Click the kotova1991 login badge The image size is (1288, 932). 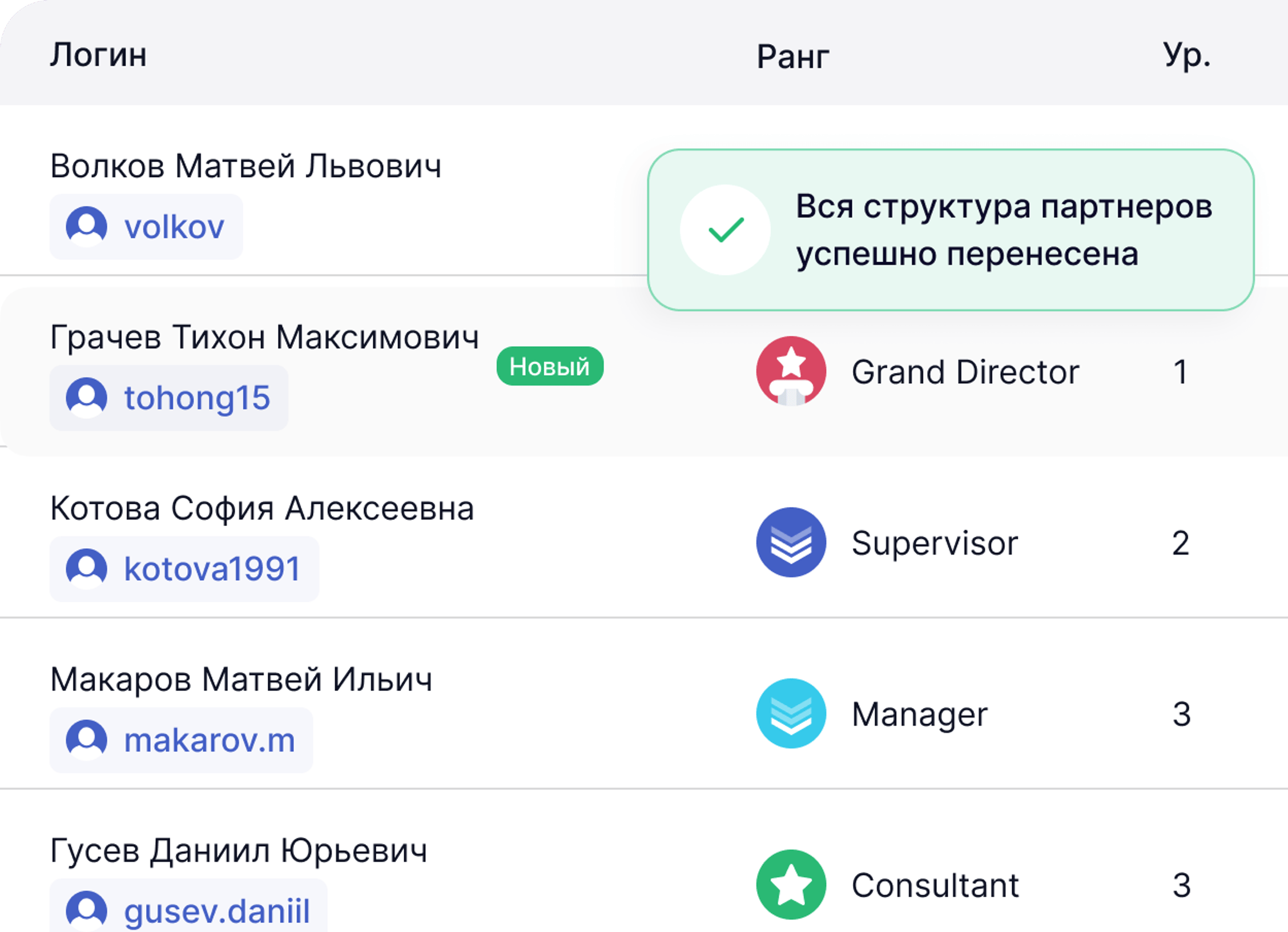click(184, 569)
